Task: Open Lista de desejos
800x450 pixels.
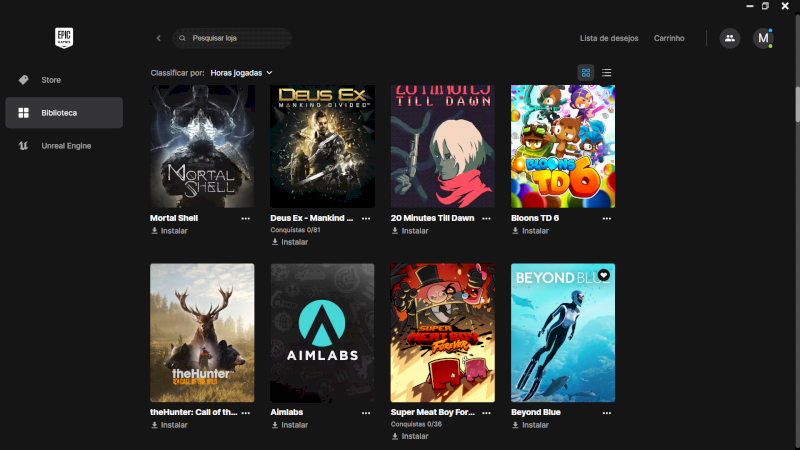Action: pyautogui.click(x=609, y=38)
